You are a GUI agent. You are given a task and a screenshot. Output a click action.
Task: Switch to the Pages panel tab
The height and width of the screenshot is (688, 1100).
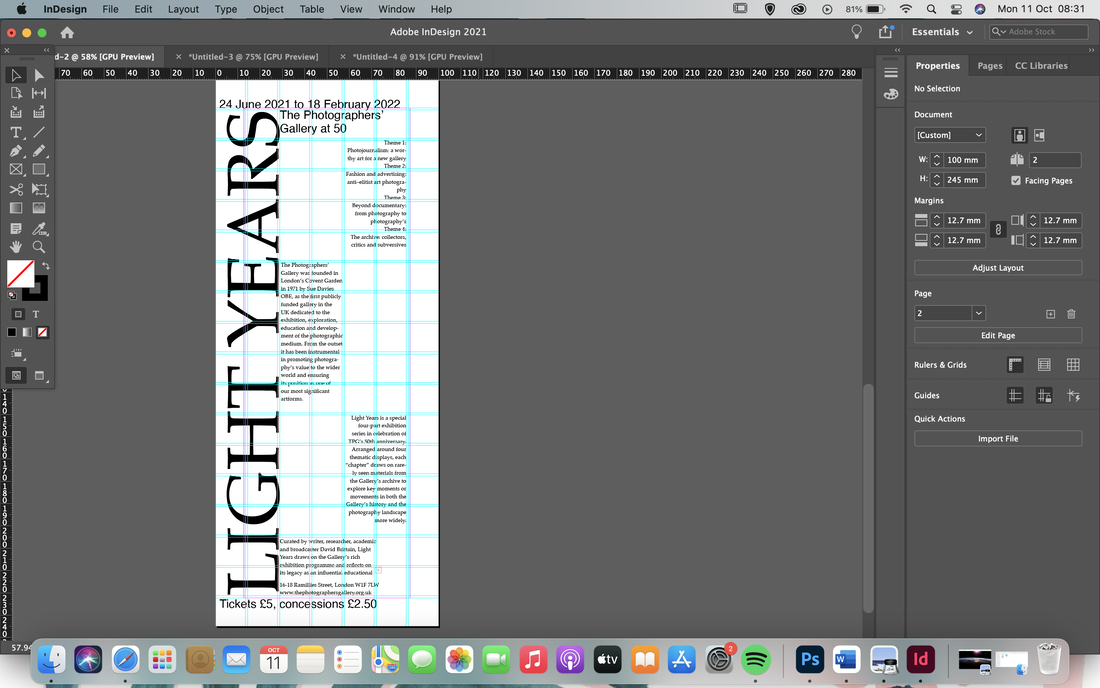(989, 65)
